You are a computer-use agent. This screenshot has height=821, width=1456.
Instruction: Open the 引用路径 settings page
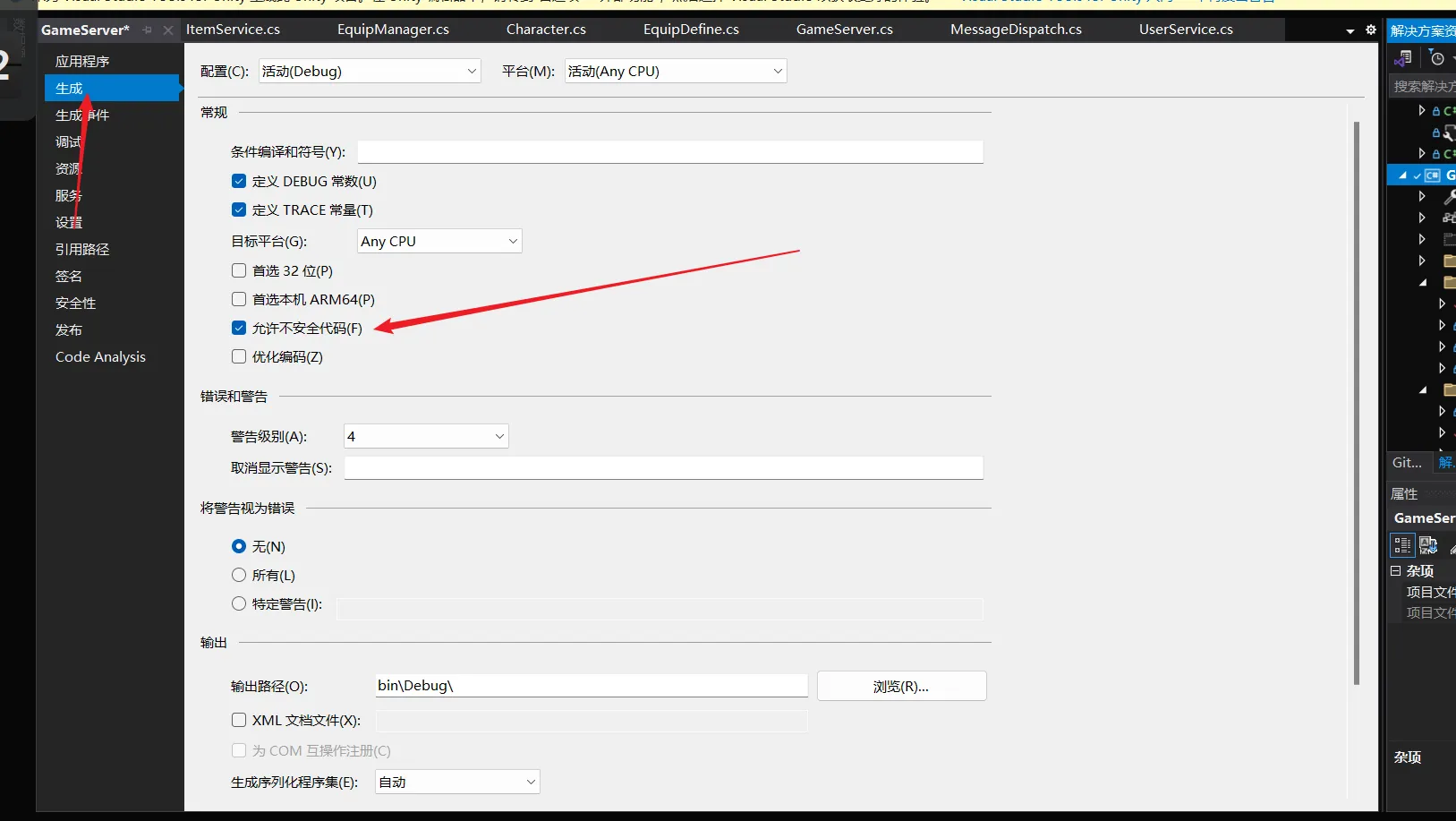click(112, 249)
